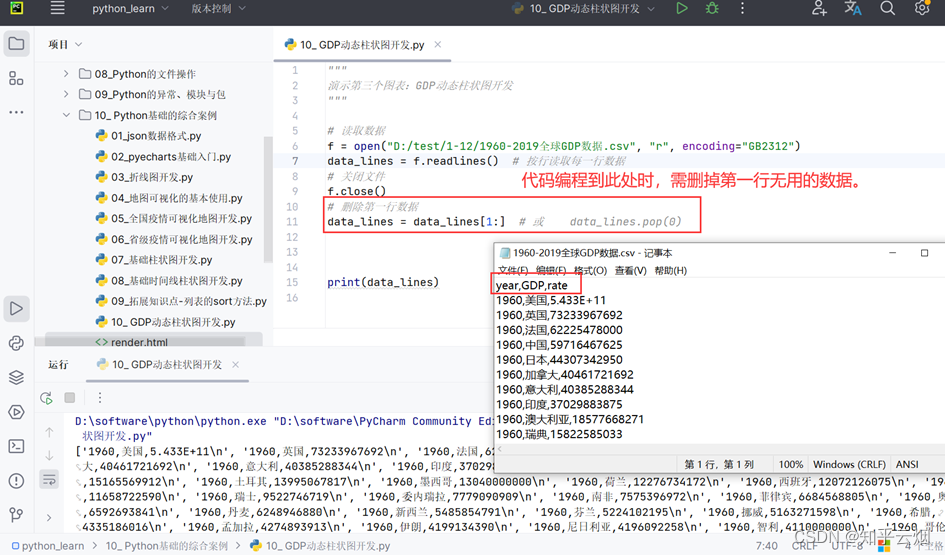This screenshot has width=945, height=555.
Task: Click cursor position 7:40 in status bar
Action: pos(767,546)
